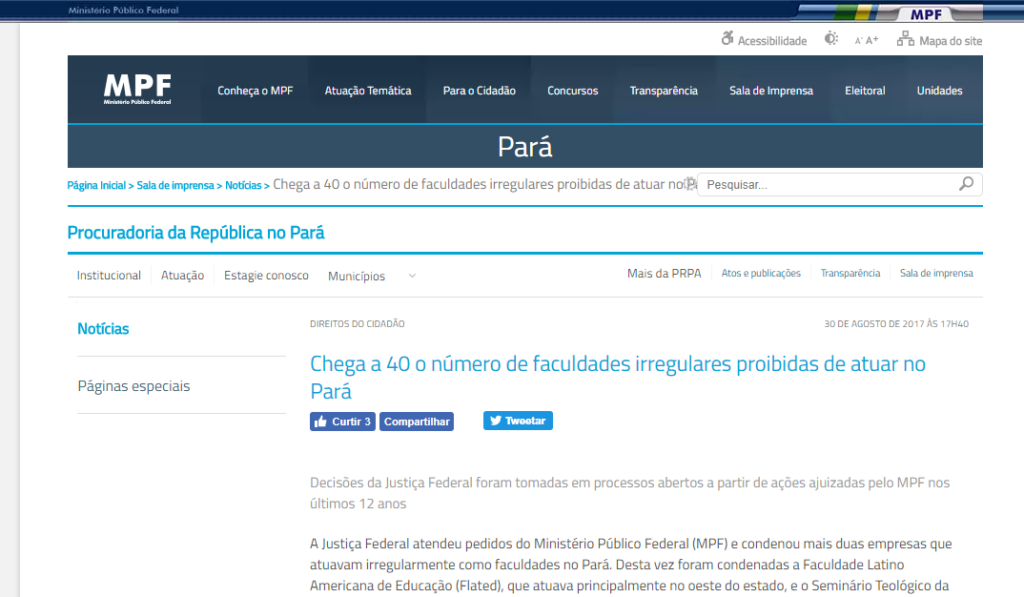Open Atos e publicações link
1024x597 pixels.
(x=761, y=274)
